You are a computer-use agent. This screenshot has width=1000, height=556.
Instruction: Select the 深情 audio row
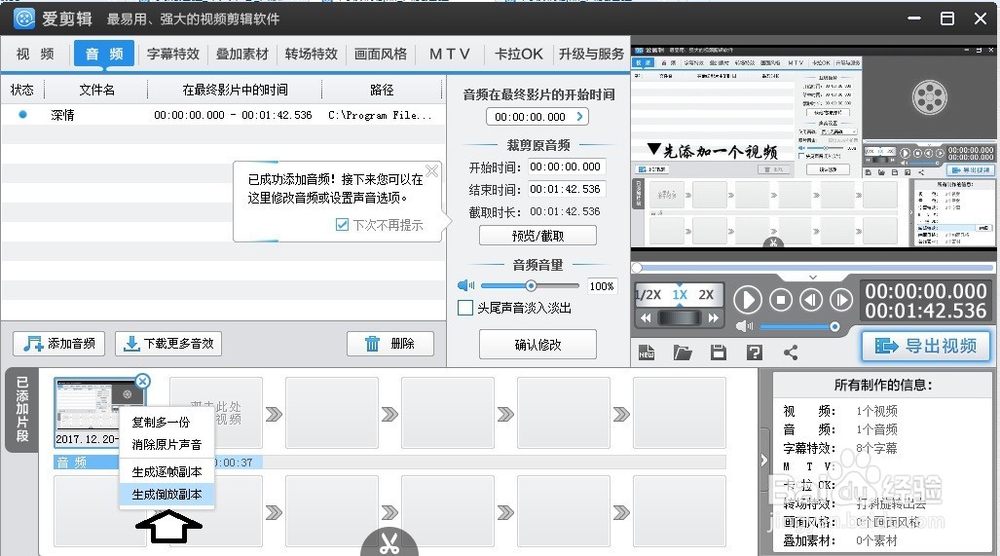coord(223,115)
